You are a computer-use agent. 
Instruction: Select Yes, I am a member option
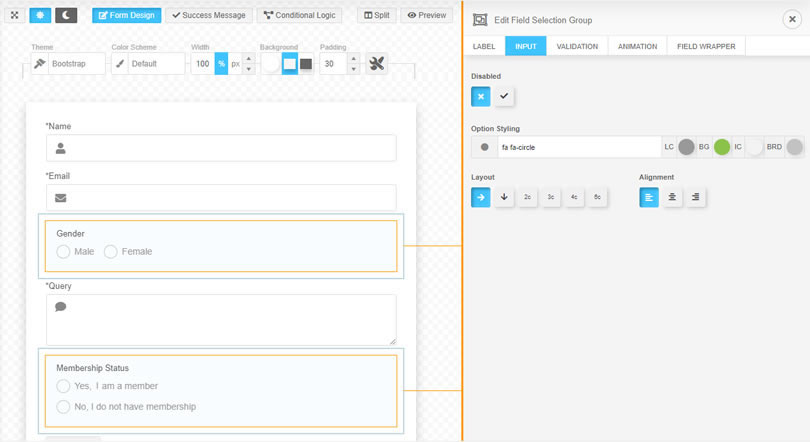[x=64, y=386]
